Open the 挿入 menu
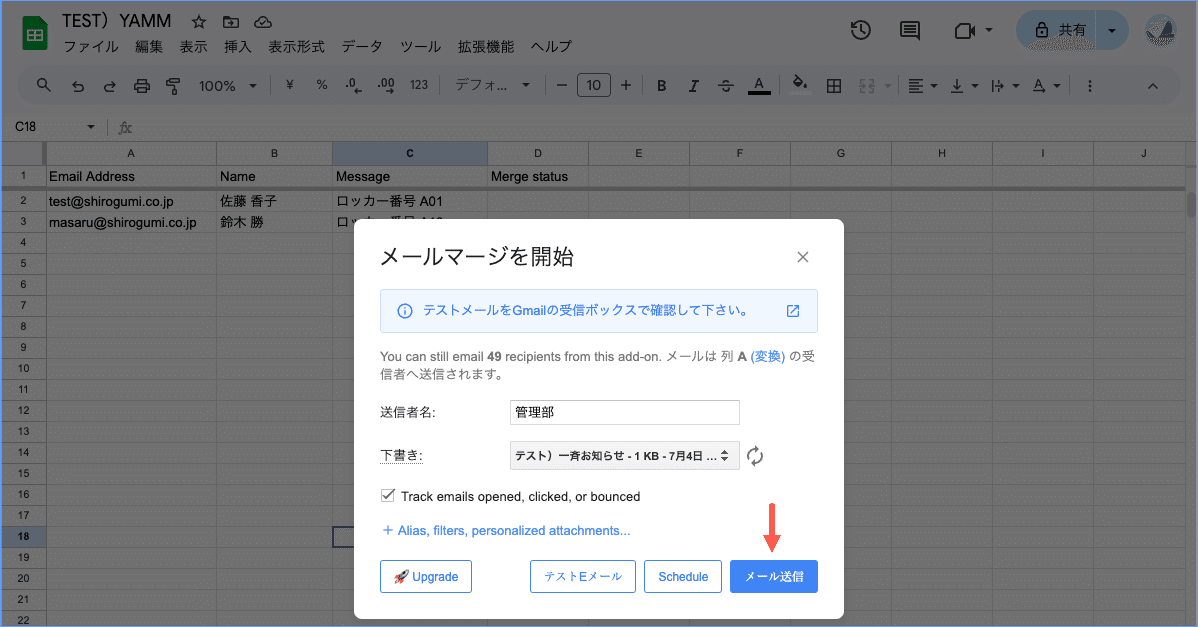This screenshot has width=1198, height=627. pyautogui.click(x=238, y=47)
